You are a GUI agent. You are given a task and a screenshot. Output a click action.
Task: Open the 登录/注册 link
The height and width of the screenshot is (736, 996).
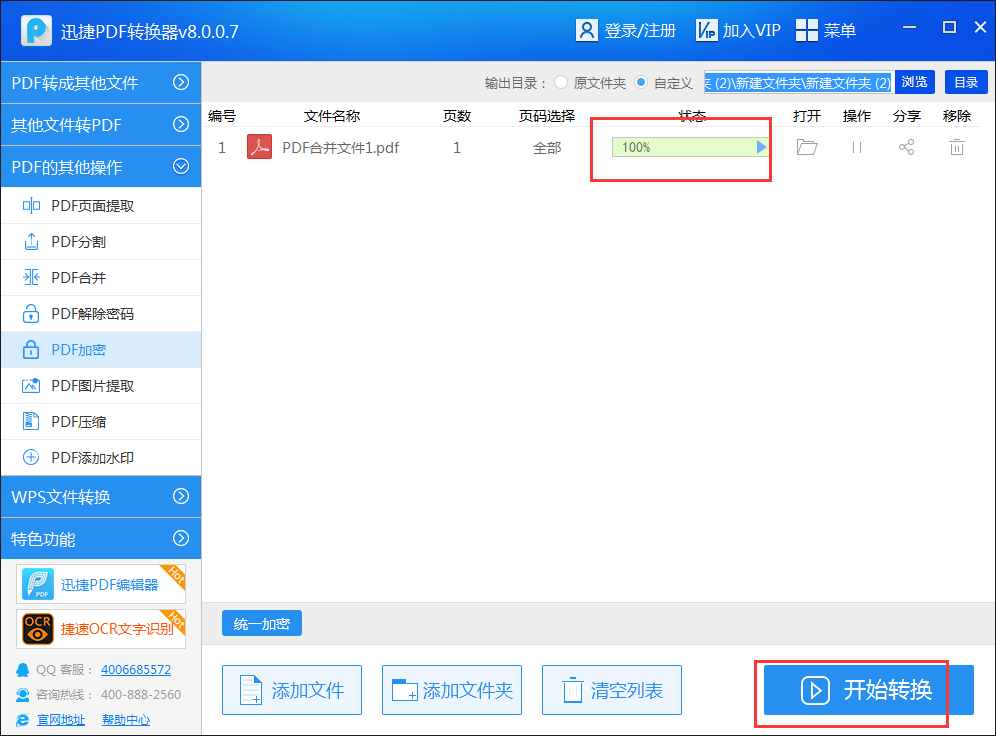640,30
